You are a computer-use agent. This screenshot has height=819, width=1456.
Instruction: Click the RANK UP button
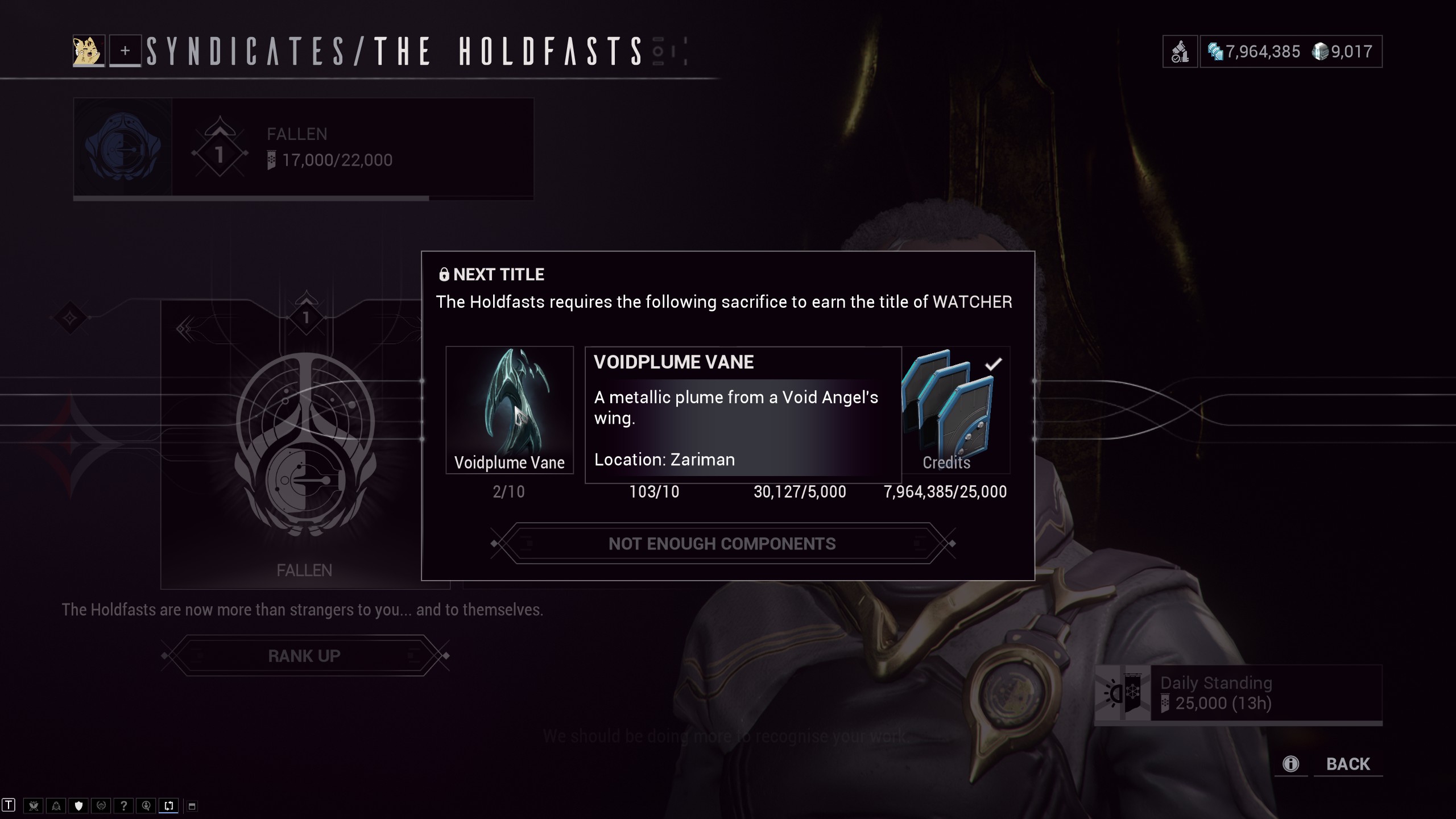(x=305, y=656)
